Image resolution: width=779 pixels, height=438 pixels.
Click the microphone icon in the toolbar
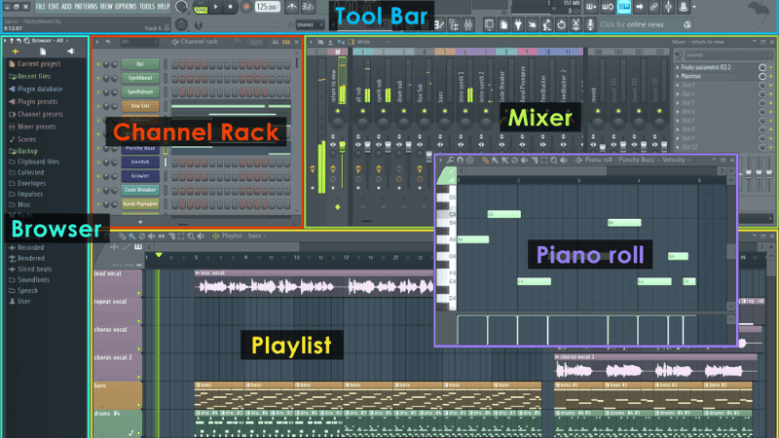(x=588, y=23)
